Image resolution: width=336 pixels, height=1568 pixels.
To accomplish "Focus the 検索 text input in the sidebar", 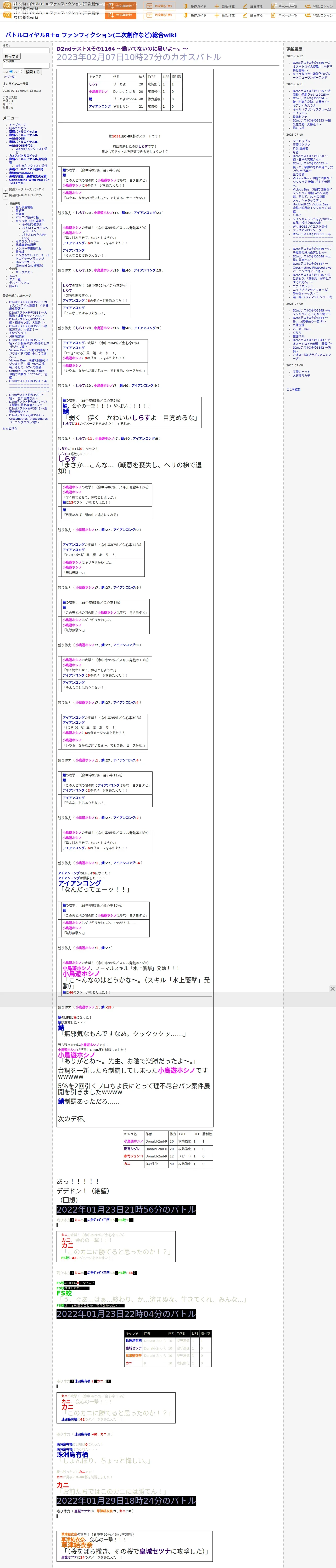I will pyautogui.click(x=26, y=50).
